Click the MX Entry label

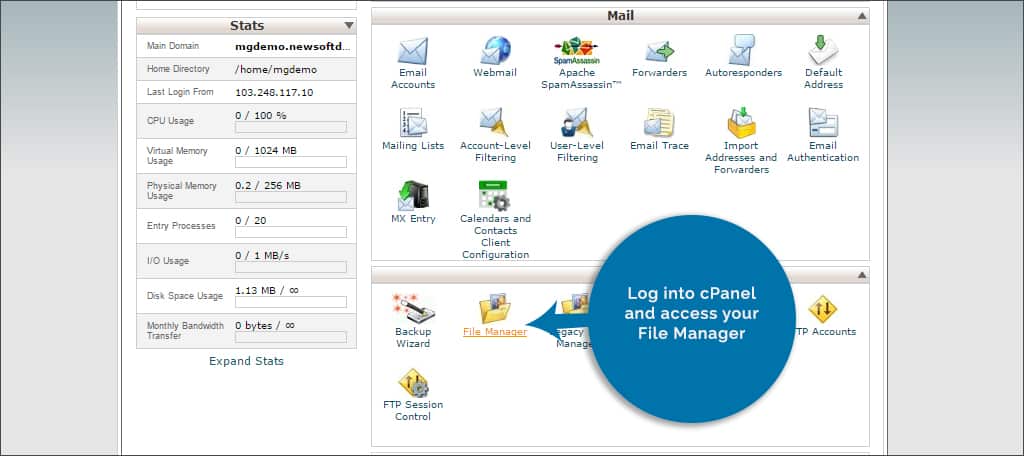(x=413, y=218)
